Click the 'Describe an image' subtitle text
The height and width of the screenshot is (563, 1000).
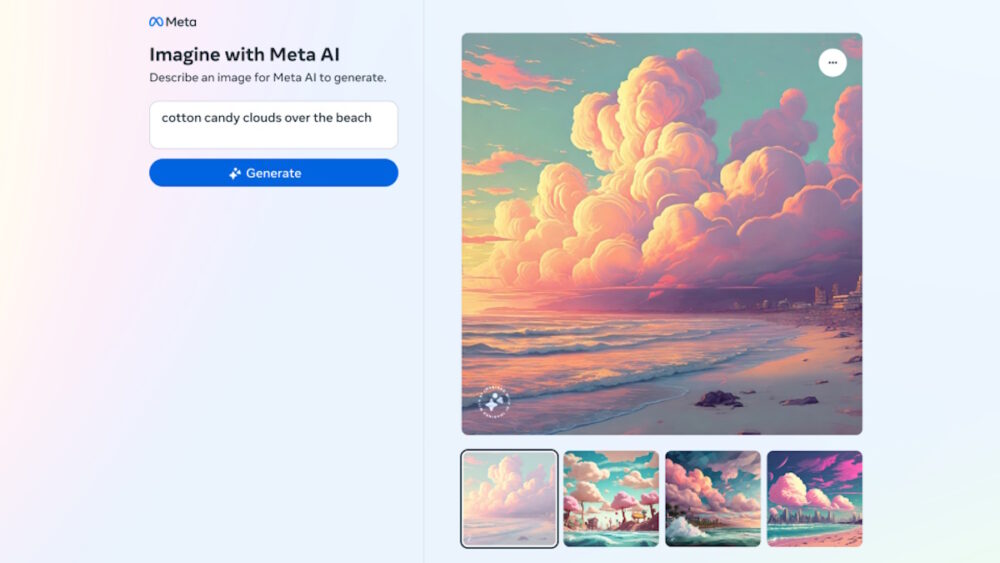point(267,77)
